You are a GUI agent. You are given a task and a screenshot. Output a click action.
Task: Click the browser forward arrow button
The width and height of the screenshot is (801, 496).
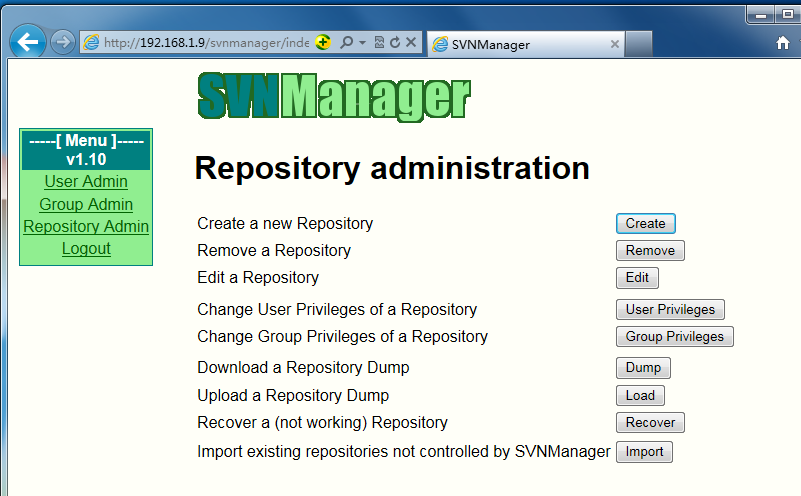click(63, 42)
